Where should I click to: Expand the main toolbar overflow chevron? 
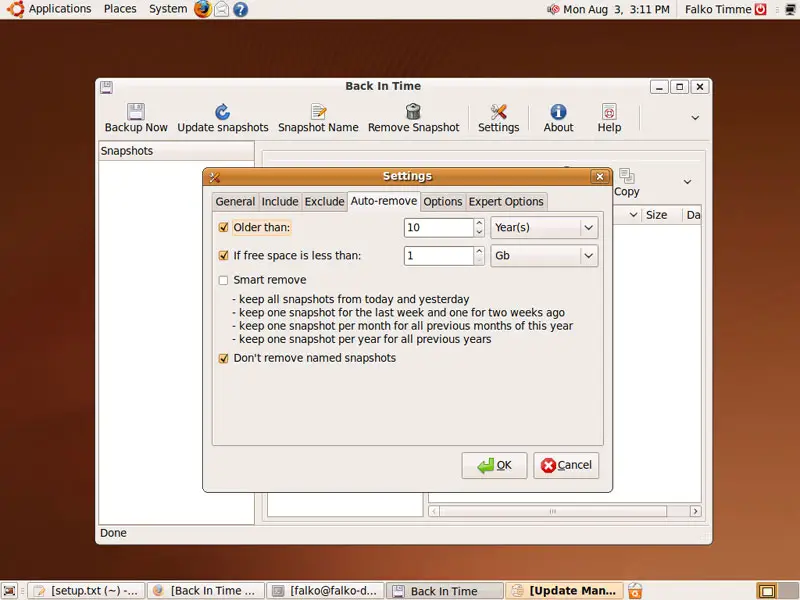click(695, 118)
